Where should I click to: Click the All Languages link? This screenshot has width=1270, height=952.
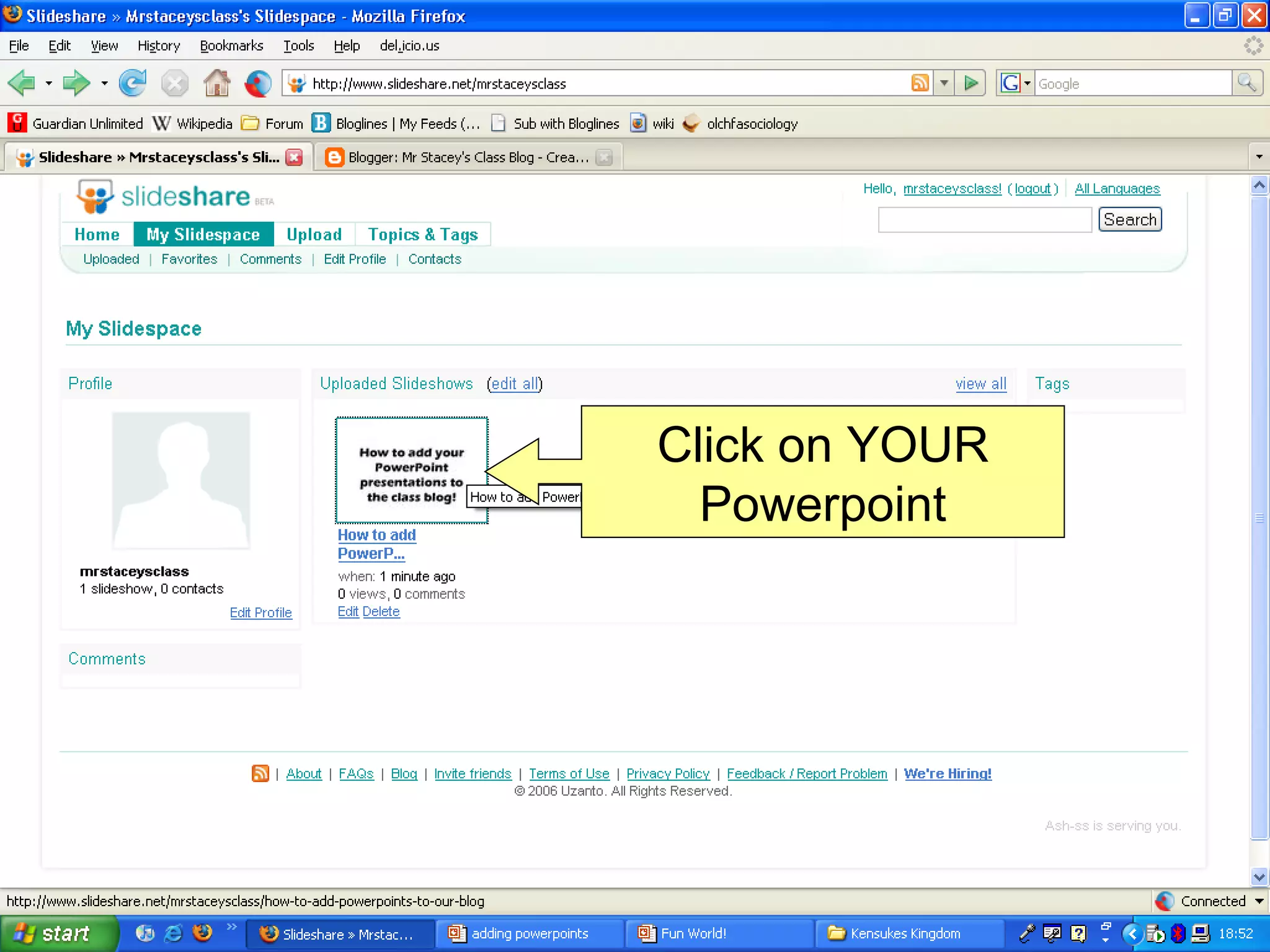(1117, 188)
